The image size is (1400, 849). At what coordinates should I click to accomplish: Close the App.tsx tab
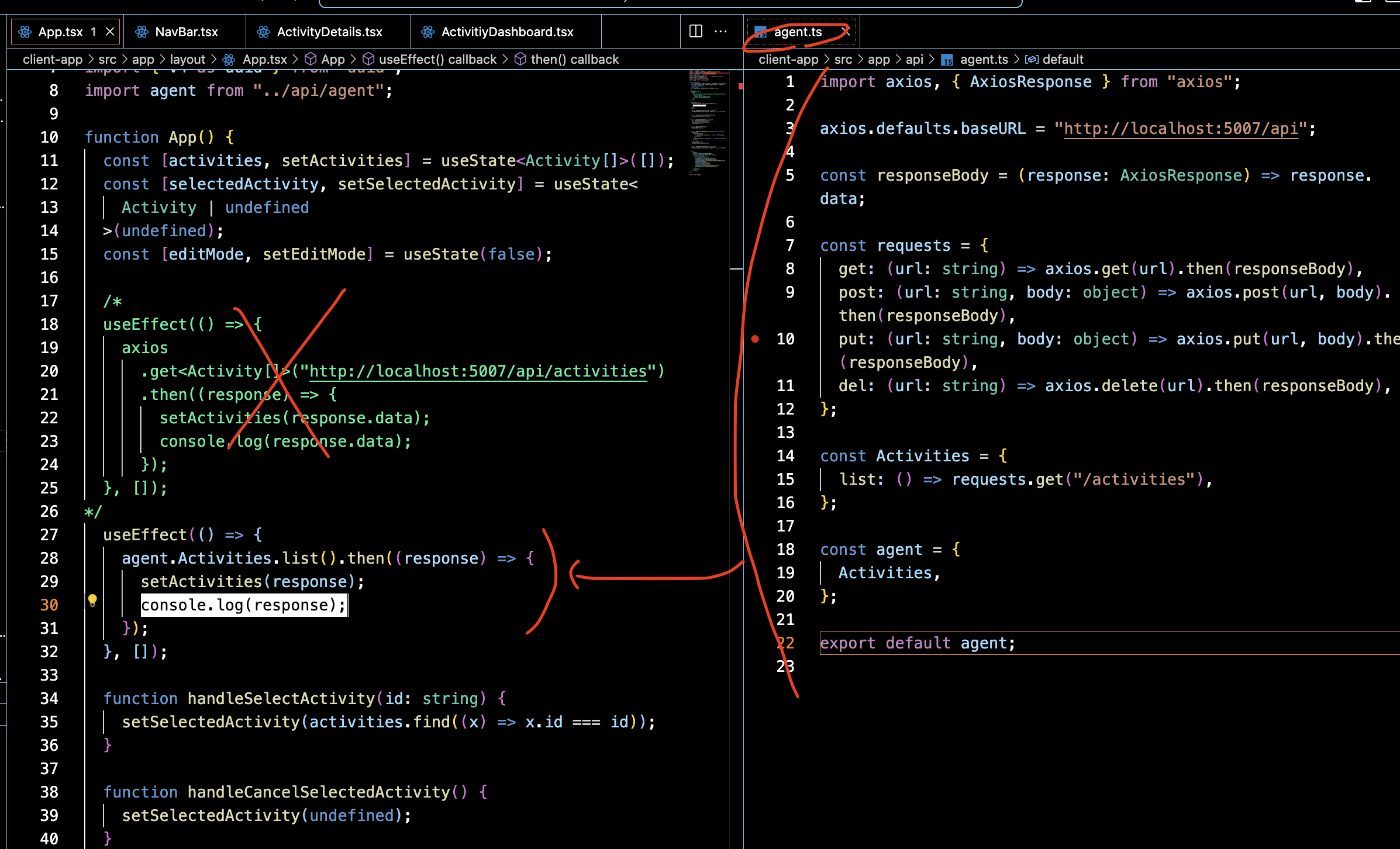click(x=110, y=32)
